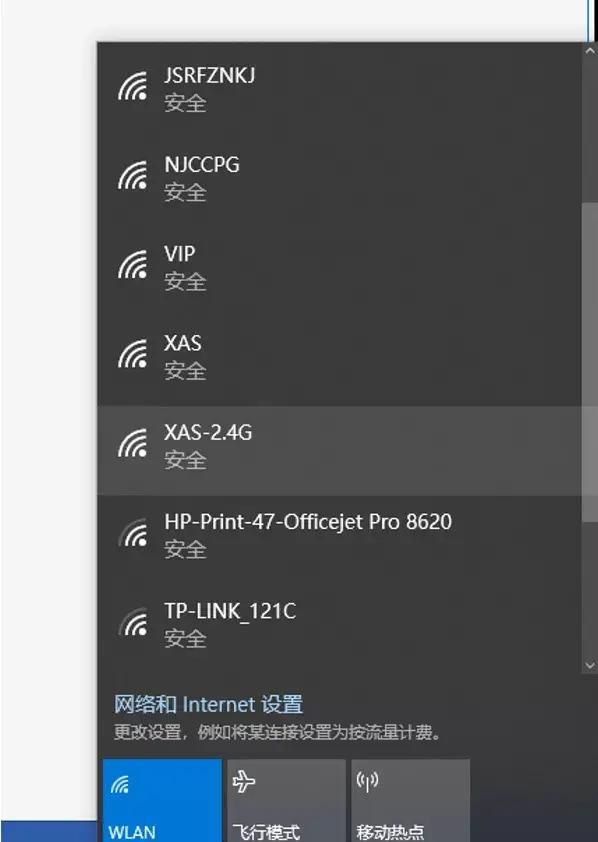The height and width of the screenshot is (842, 598).
Task: Click the Wi-Fi icon beside the XAS network
Action: click(x=133, y=353)
